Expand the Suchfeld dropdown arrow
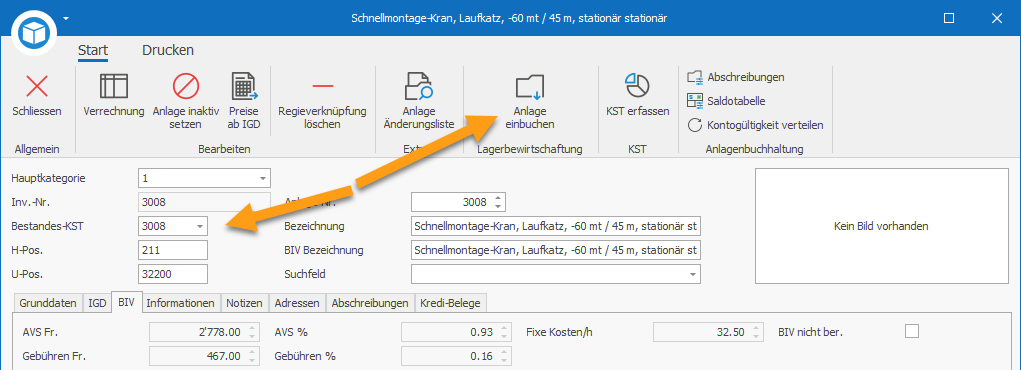Screen dimensions: 1021x370 [x=693, y=274]
